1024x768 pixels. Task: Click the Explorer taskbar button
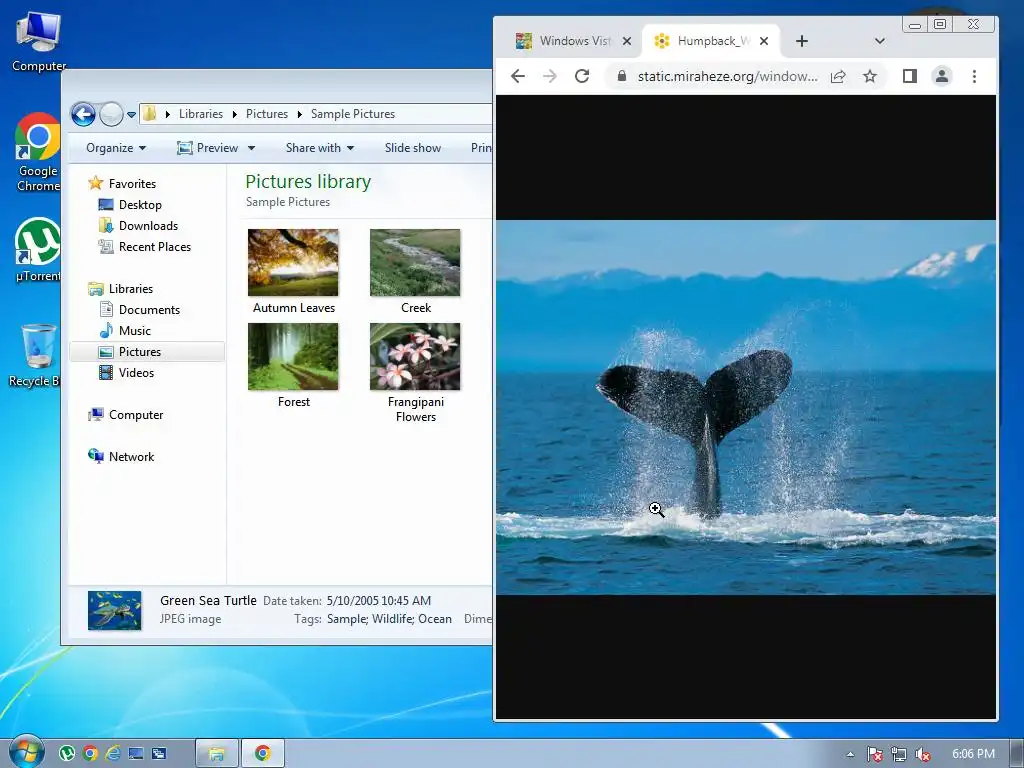pos(217,754)
